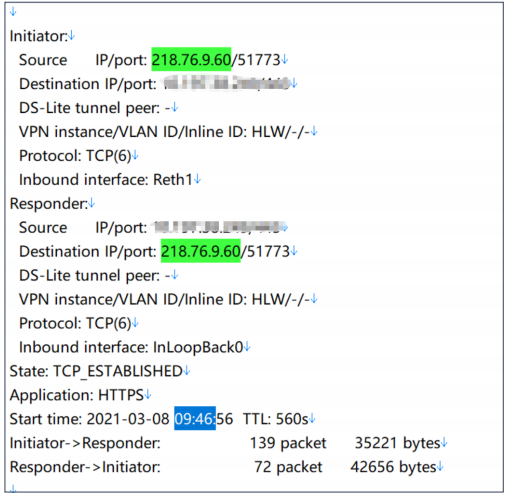Click the date 2021-03-08 in Start time
509x495 pixels.
click(128, 419)
